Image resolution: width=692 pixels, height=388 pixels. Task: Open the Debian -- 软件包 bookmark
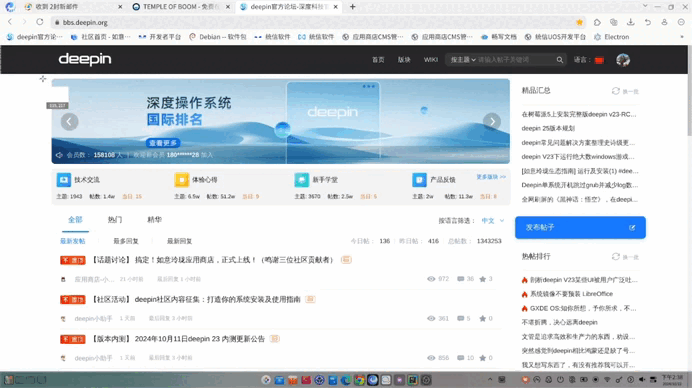coord(218,37)
